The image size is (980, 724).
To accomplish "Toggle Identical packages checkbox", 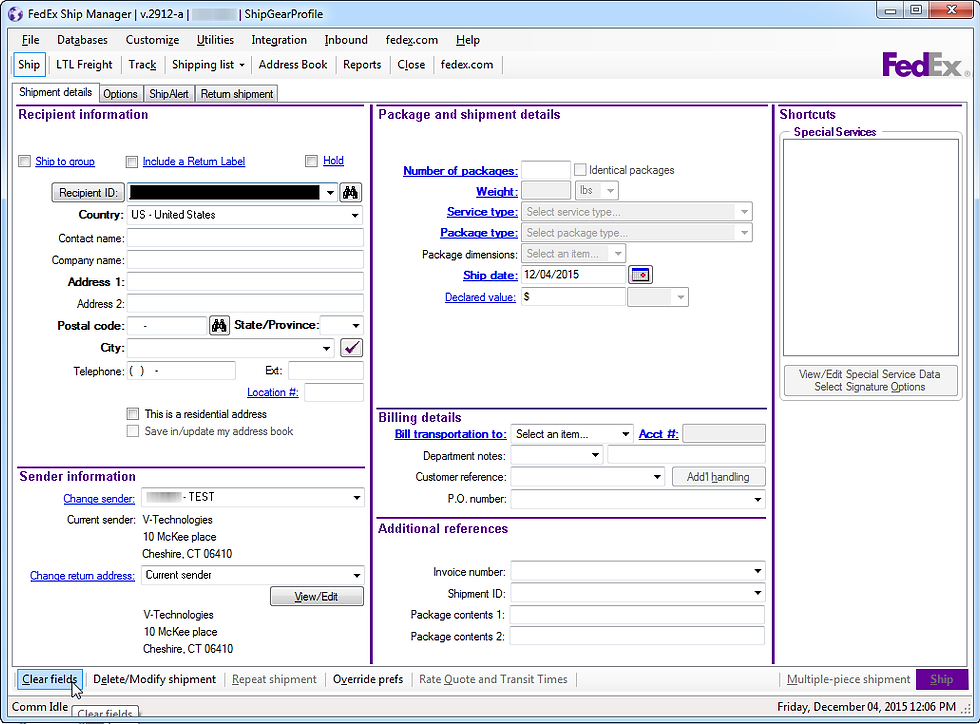I will (580, 169).
